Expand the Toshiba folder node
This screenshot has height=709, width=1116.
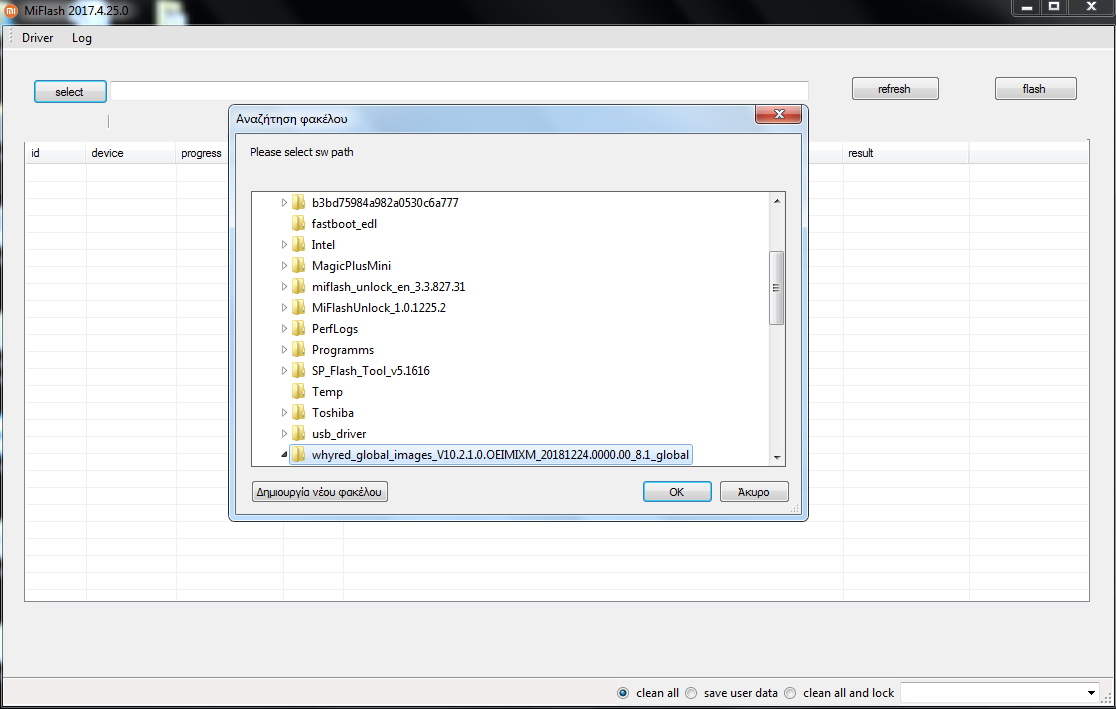284,412
